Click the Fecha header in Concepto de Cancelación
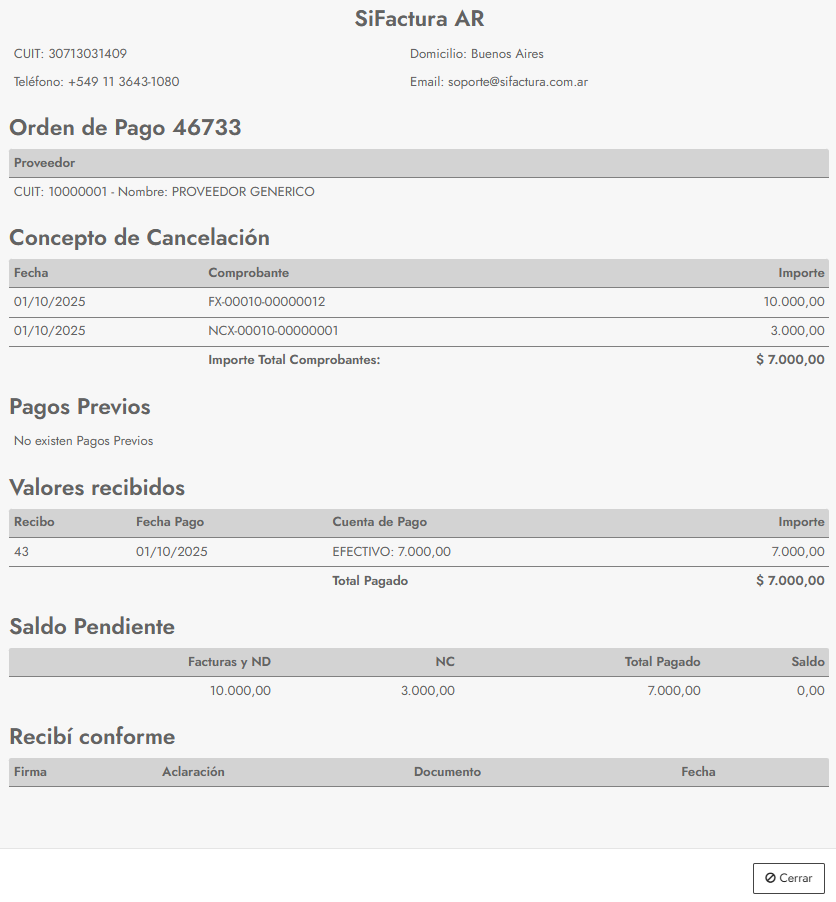This screenshot has height=902, width=836. [x=31, y=273]
